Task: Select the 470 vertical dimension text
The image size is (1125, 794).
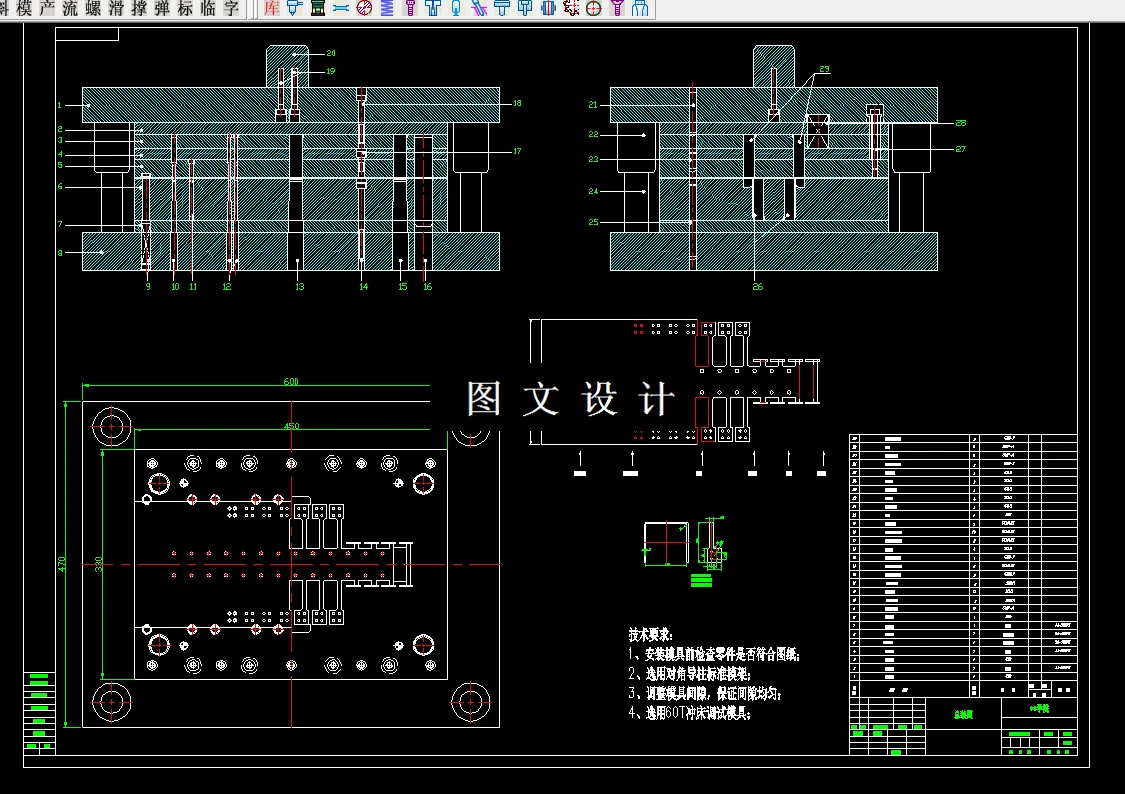Action: (62, 564)
